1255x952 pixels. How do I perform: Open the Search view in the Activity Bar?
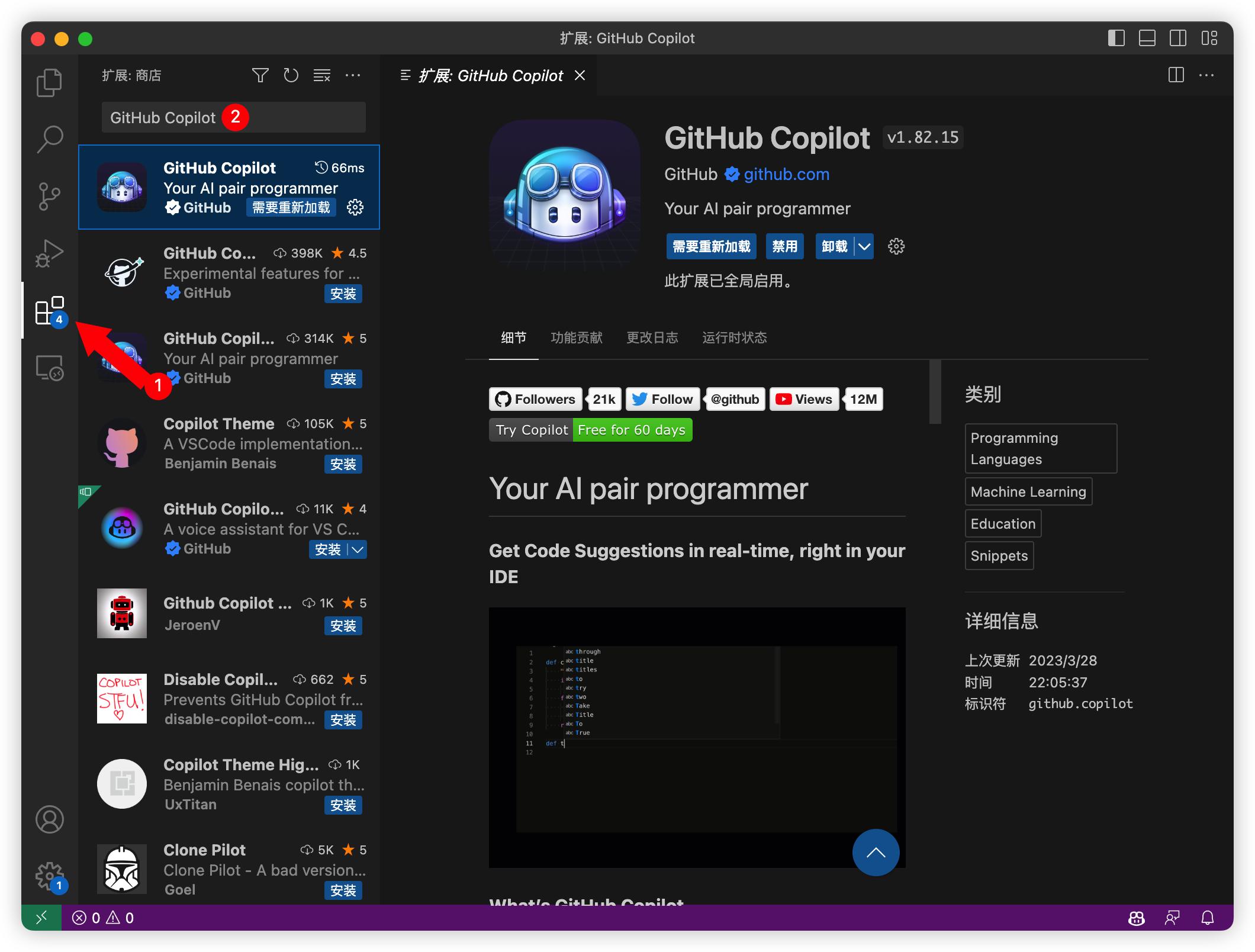(50, 138)
